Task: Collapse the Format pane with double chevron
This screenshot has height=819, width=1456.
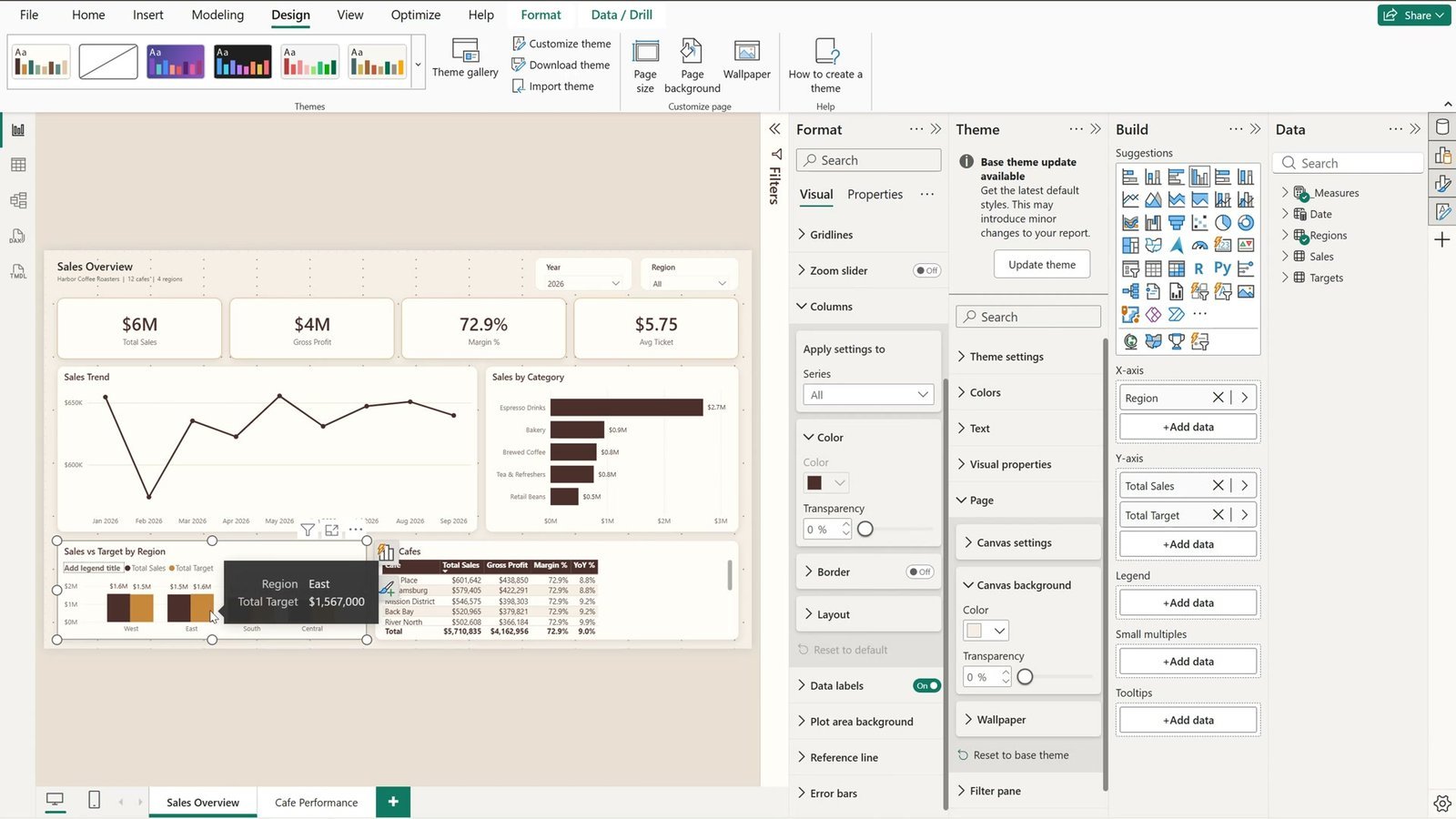Action: (x=935, y=129)
